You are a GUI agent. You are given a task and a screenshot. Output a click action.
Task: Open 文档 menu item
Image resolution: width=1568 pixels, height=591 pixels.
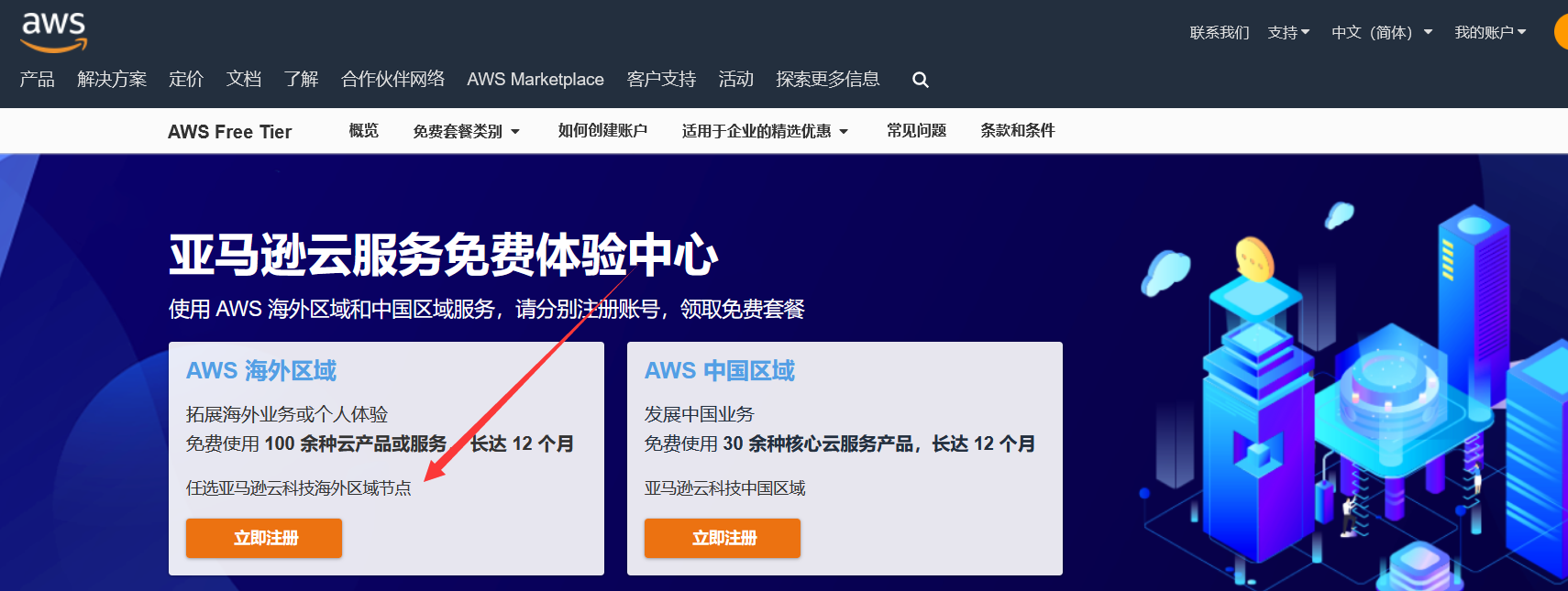244,80
